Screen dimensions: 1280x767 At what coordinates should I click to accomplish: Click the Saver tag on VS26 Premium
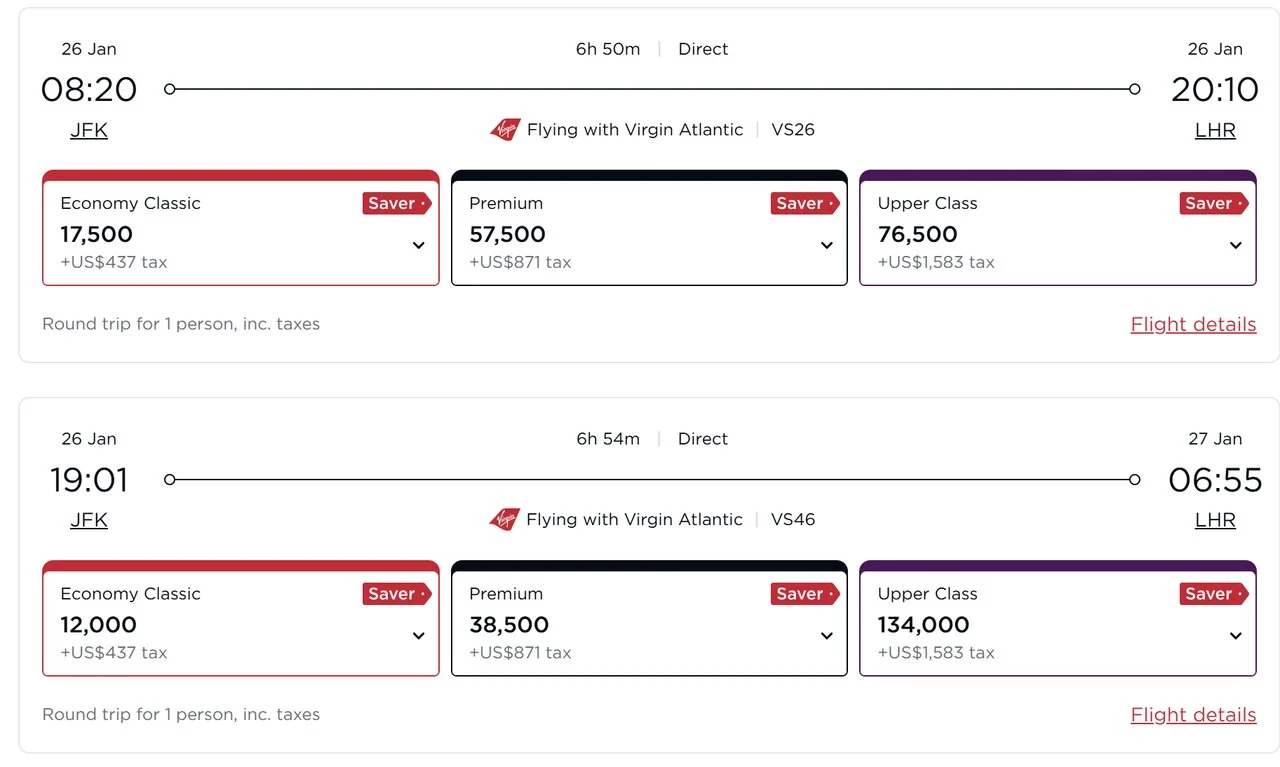tap(805, 203)
